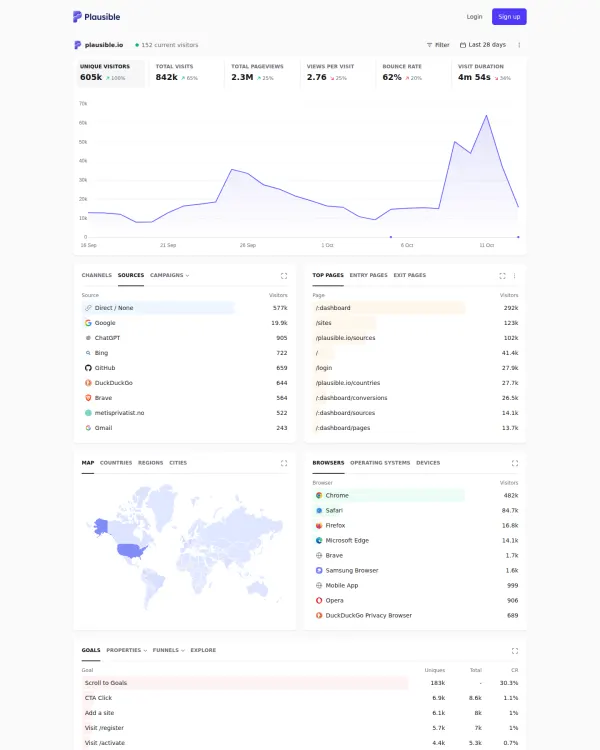Expand the Sources panel to full screen

pos(284,276)
